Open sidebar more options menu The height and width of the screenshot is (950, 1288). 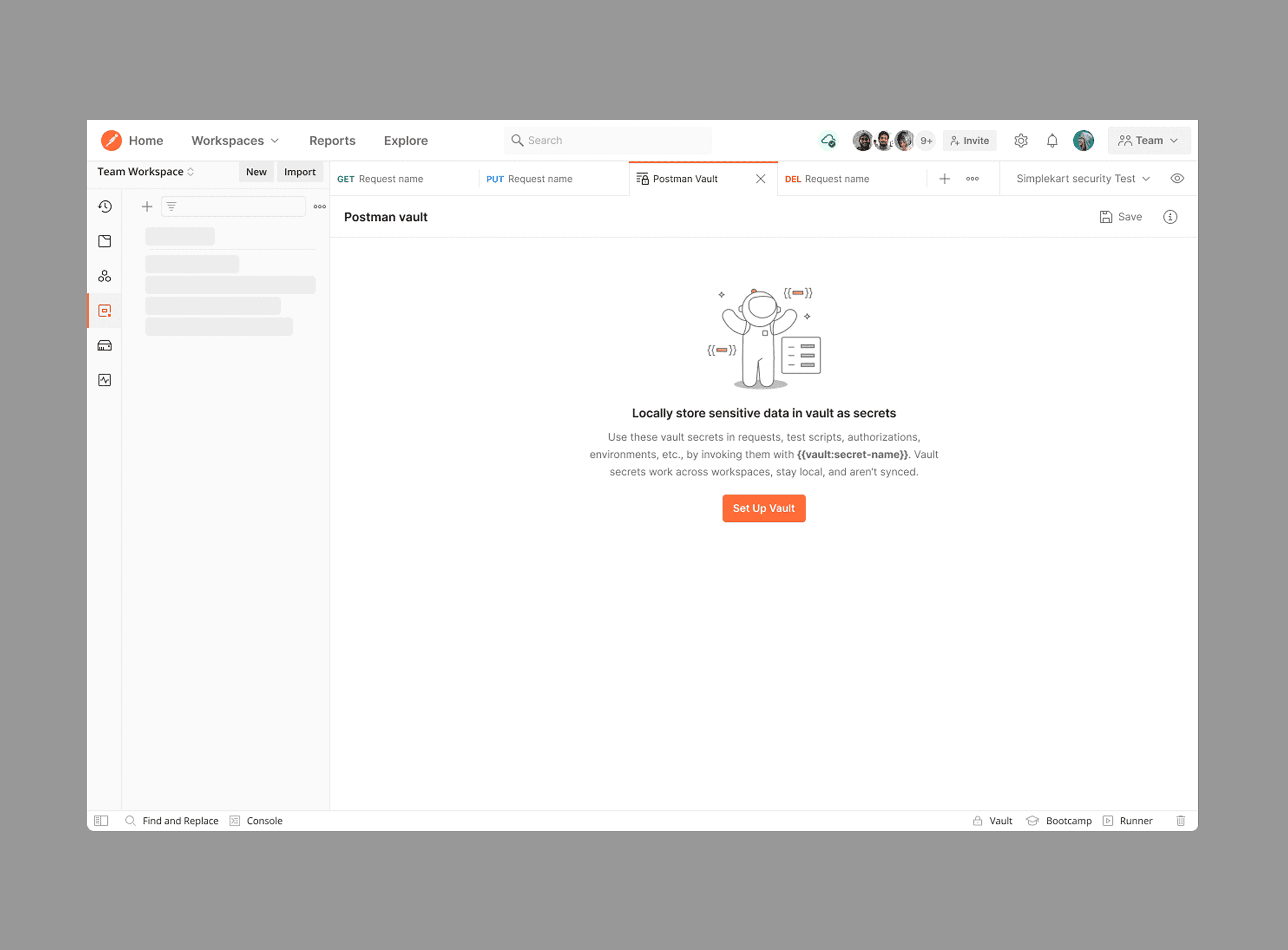pos(320,206)
